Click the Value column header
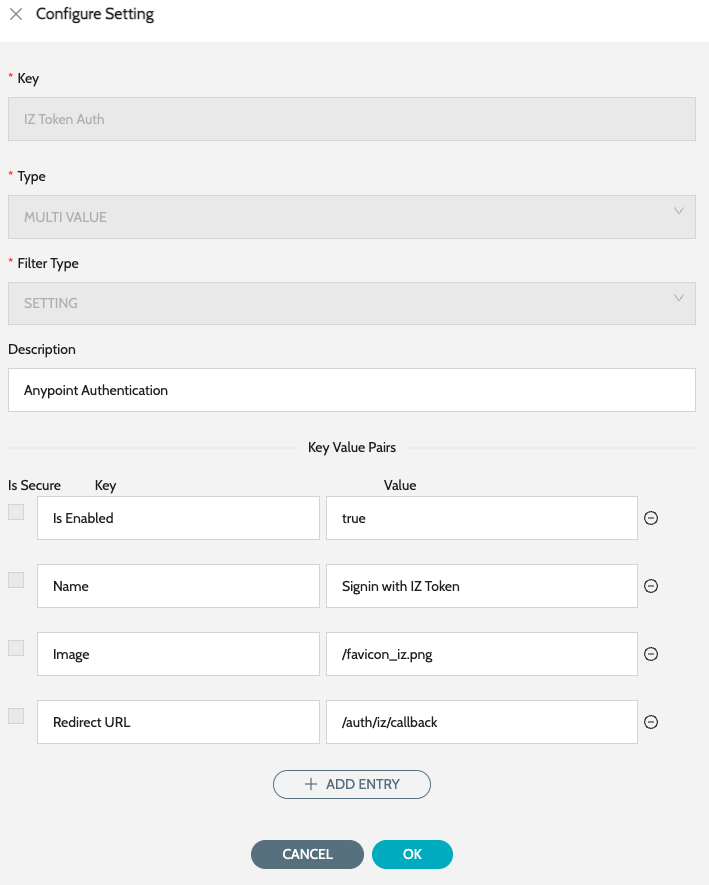Viewport: 709px width, 885px height. 400,485
